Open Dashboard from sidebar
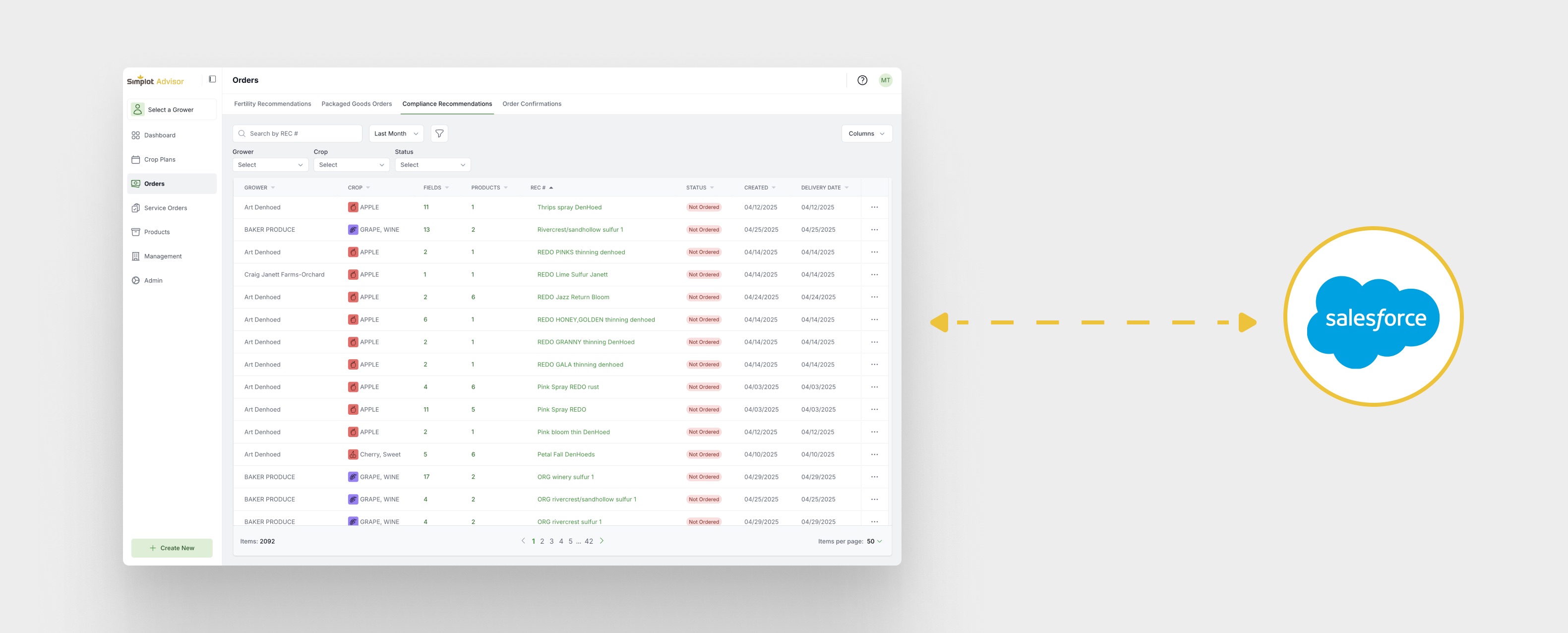Image resolution: width=1568 pixels, height=633 pixels. [x=160, y=135]
